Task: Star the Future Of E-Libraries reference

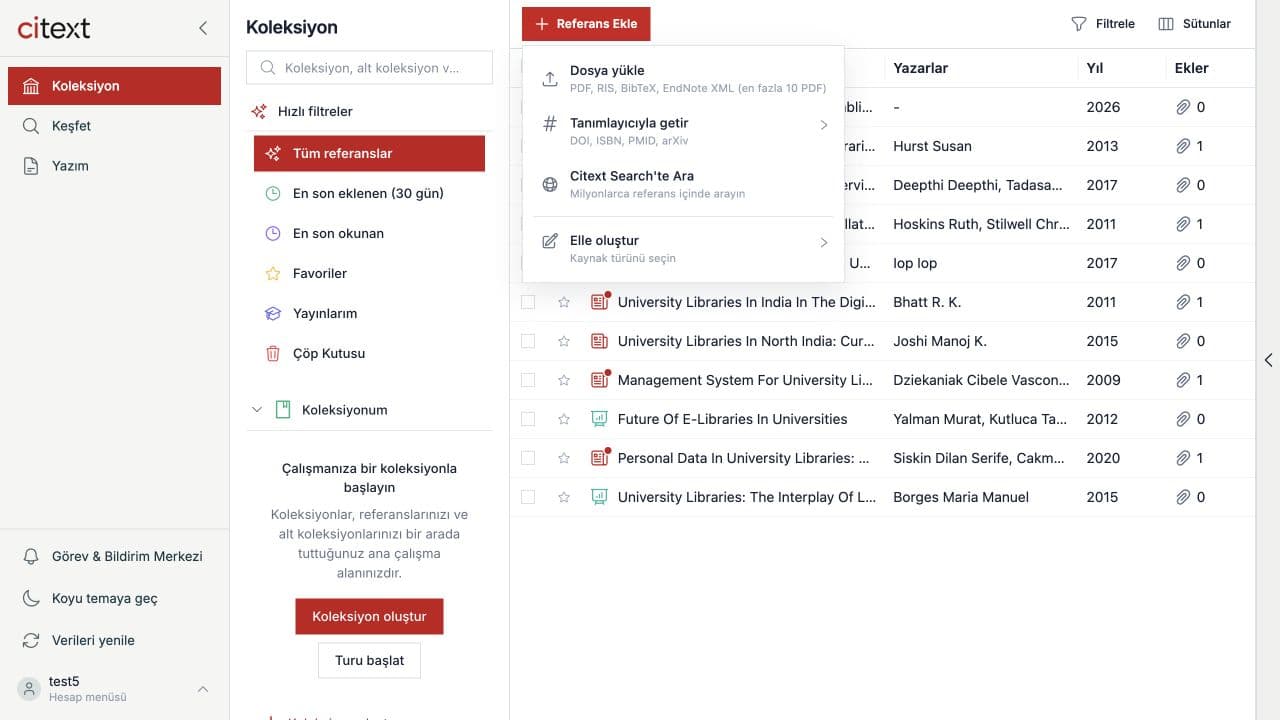Action: 564,419
